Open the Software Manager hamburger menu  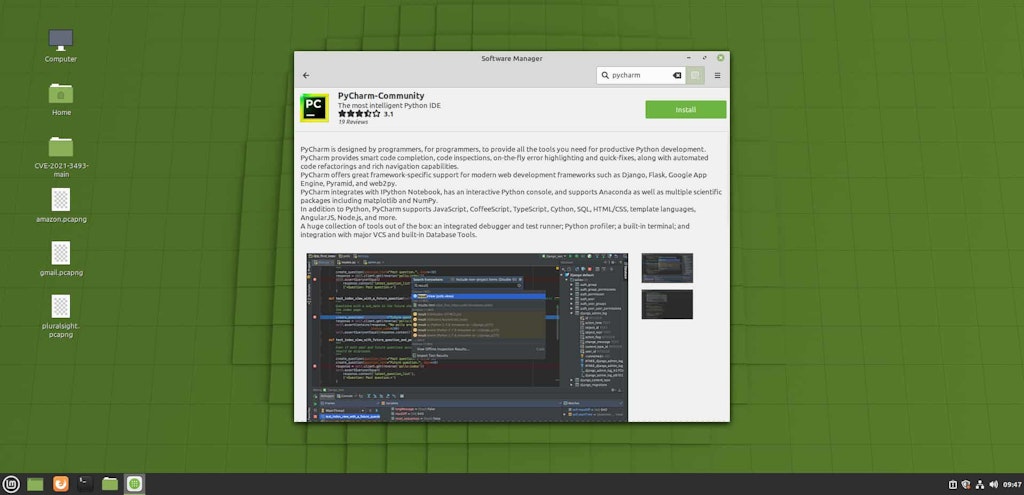pyautogui.click(x=717, y=75)
